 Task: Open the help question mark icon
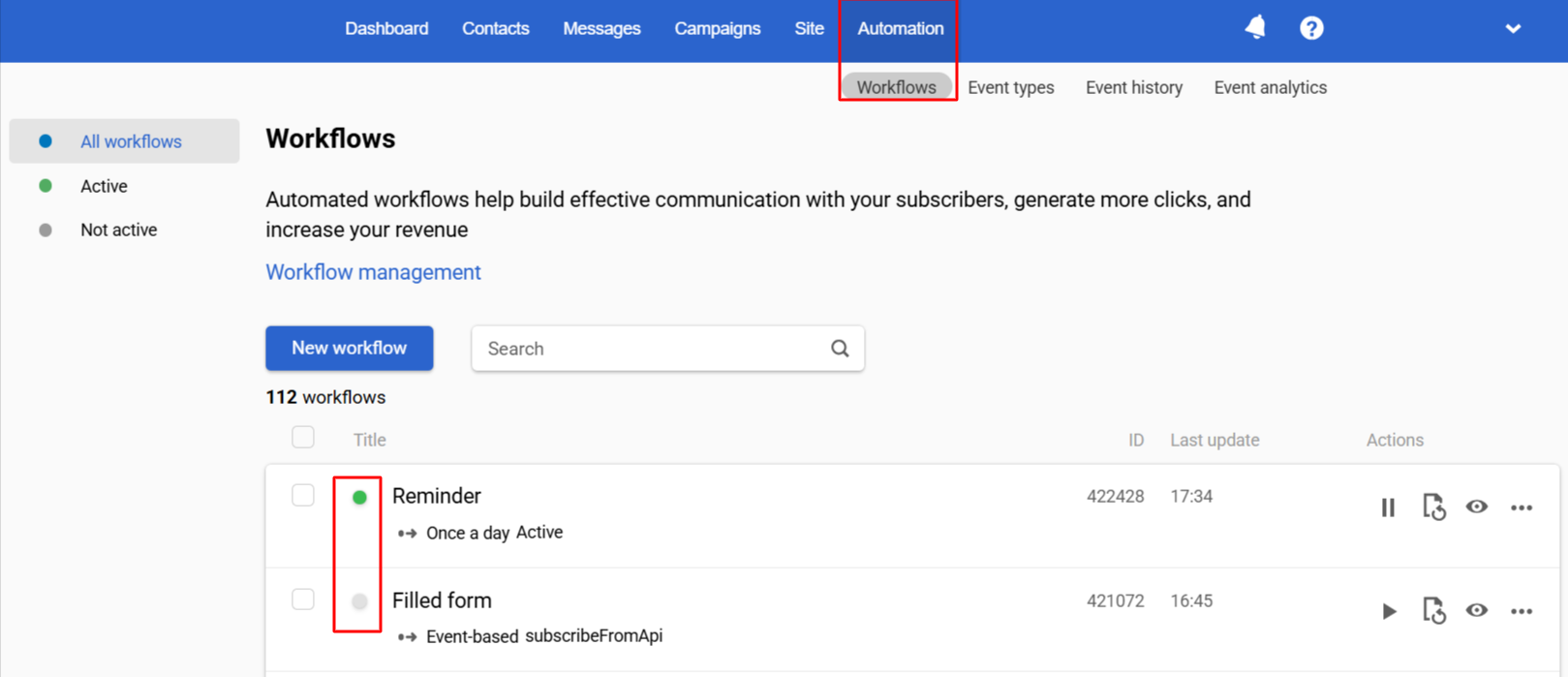coord(1311,28)
